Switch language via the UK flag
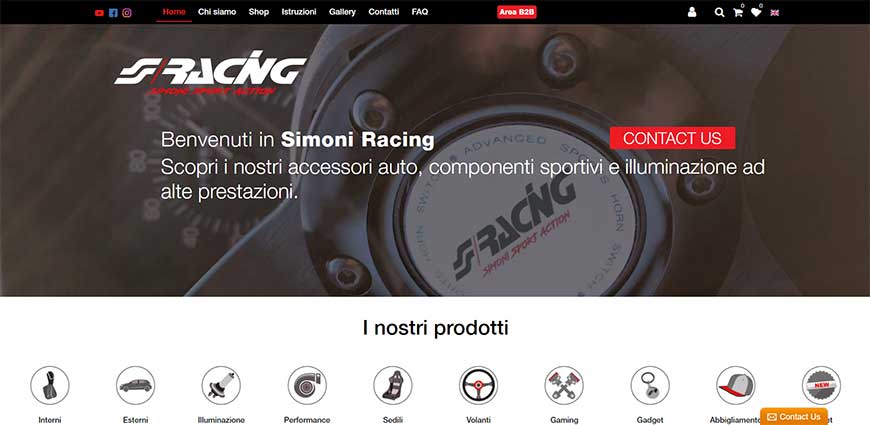Screen dimensions: 870x425 (775, 13)
